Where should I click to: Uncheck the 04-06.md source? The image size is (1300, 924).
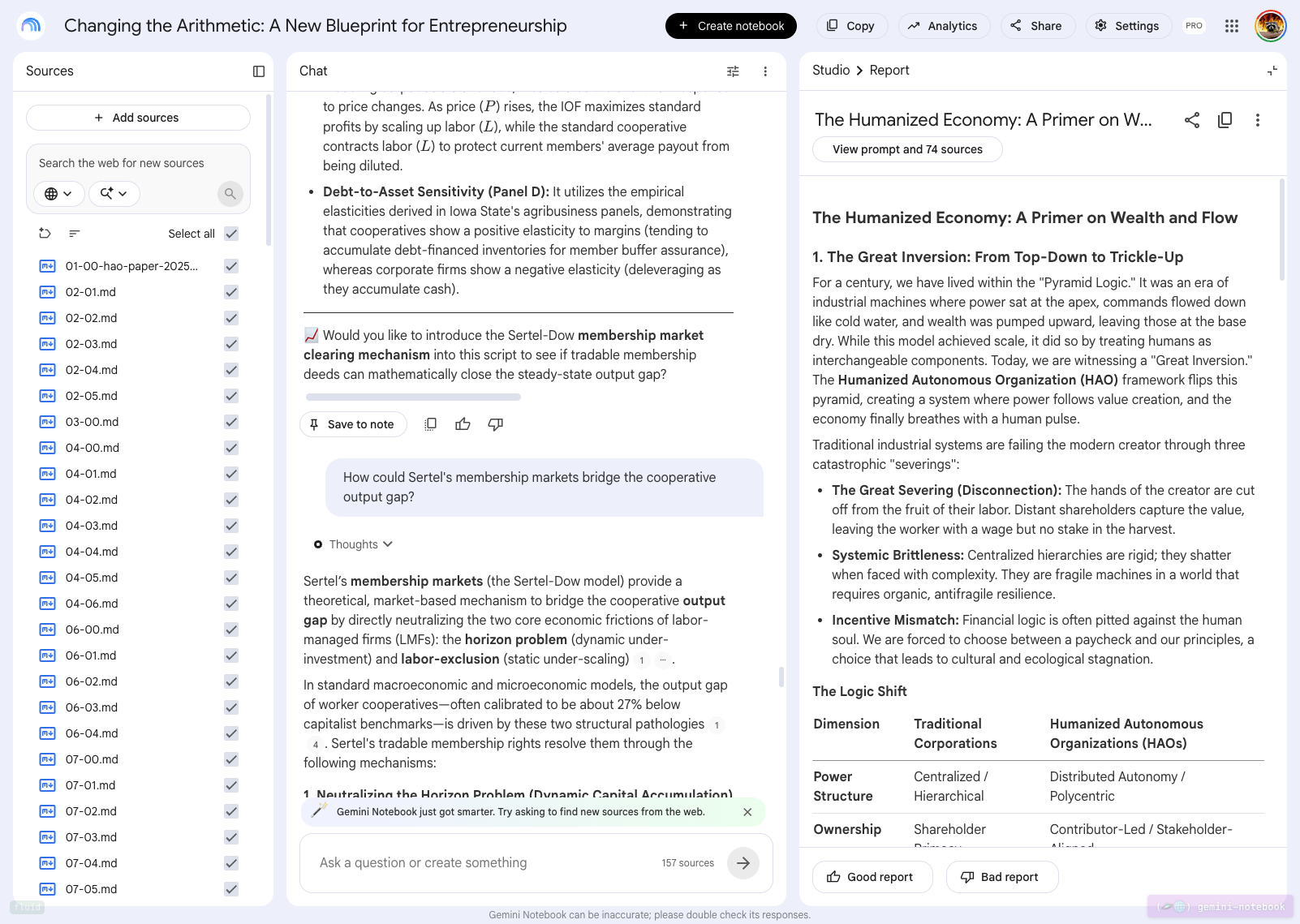coord(231,604)
